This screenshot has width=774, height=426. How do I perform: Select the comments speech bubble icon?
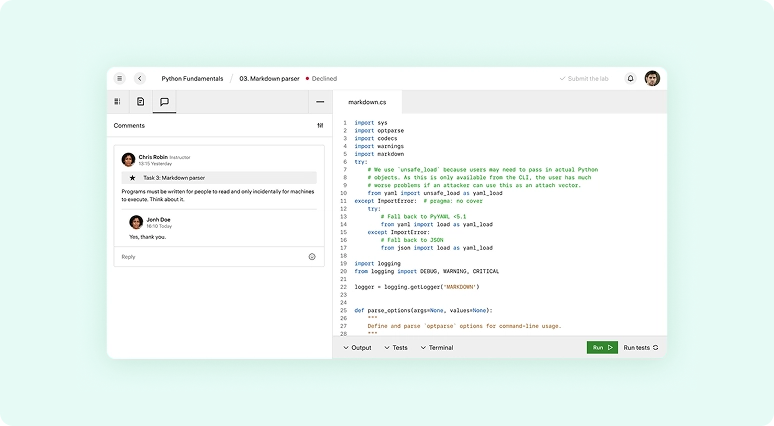tap(164, 101)
